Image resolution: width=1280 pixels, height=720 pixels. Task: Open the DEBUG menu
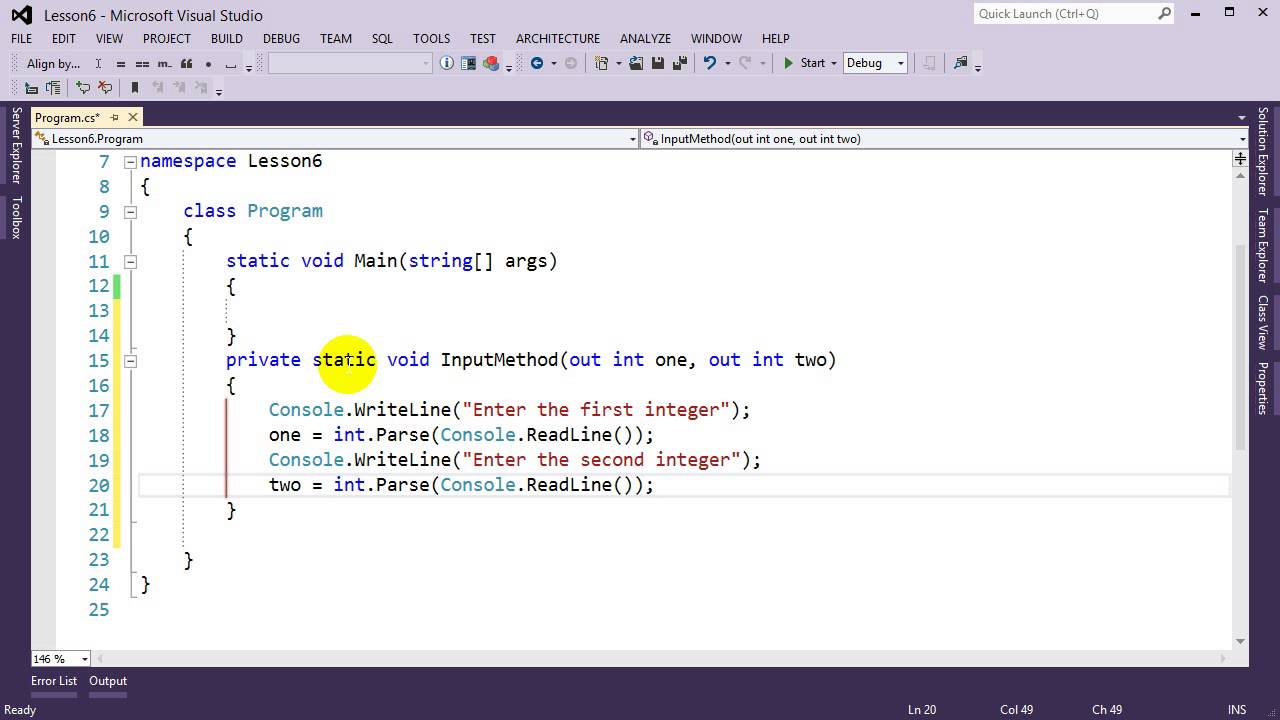pyautogui.click(x=281, y=38)
